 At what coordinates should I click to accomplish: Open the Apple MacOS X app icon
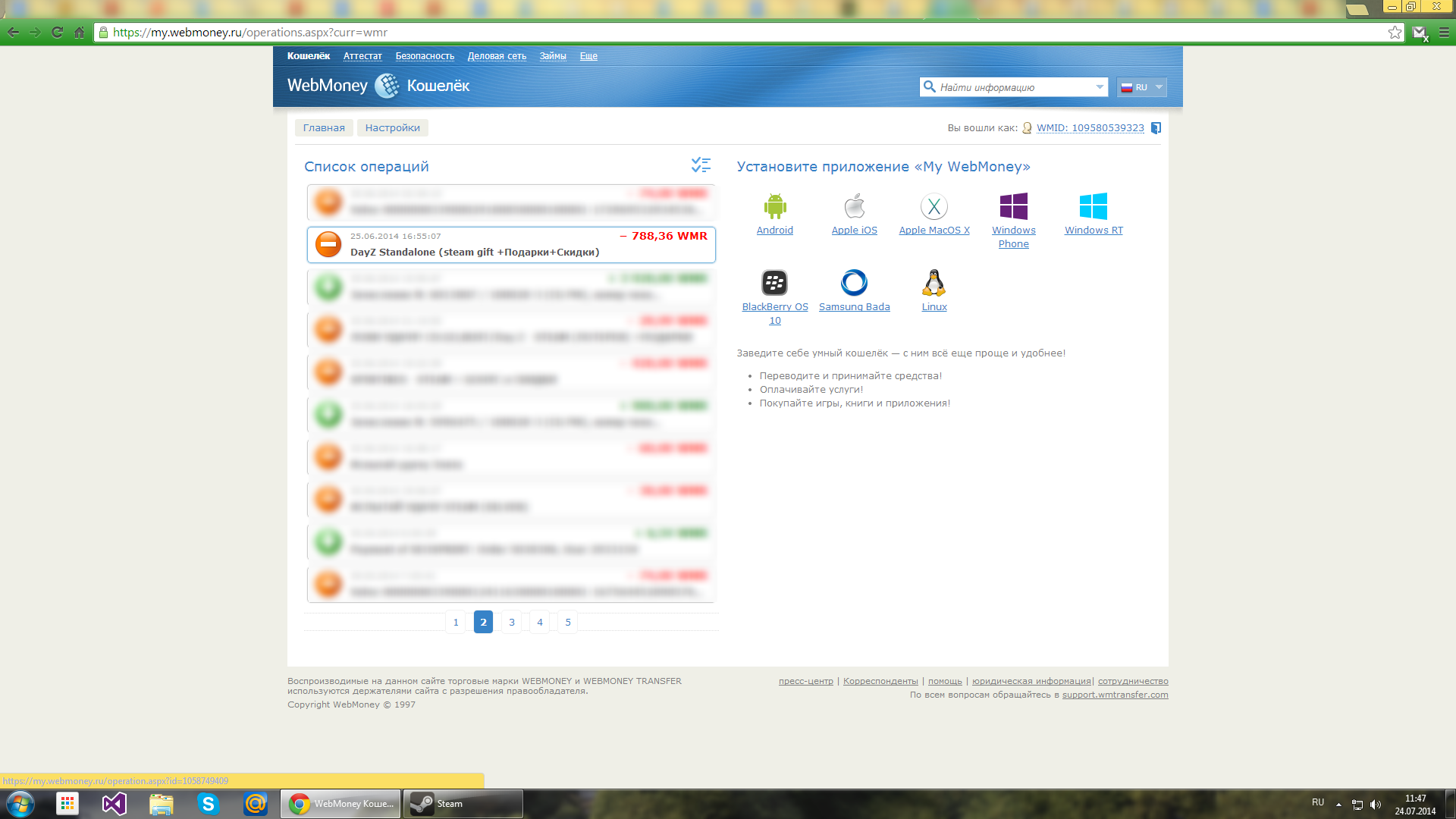coord(934,206)
